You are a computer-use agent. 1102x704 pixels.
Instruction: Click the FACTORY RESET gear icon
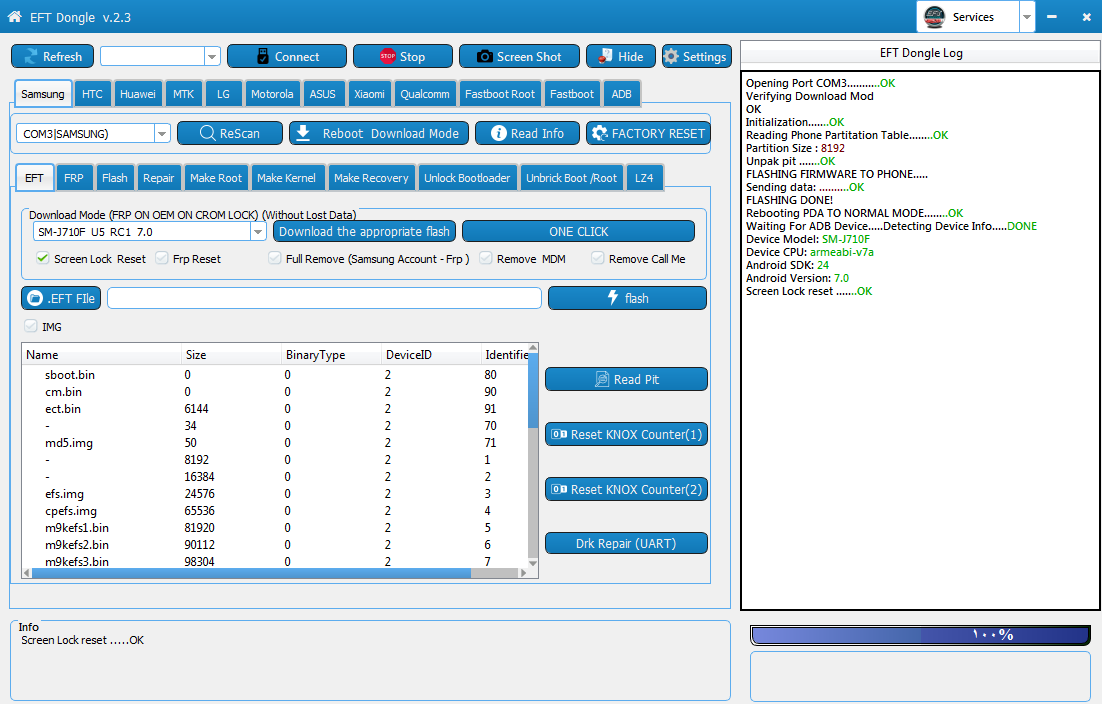click(599, 133)
